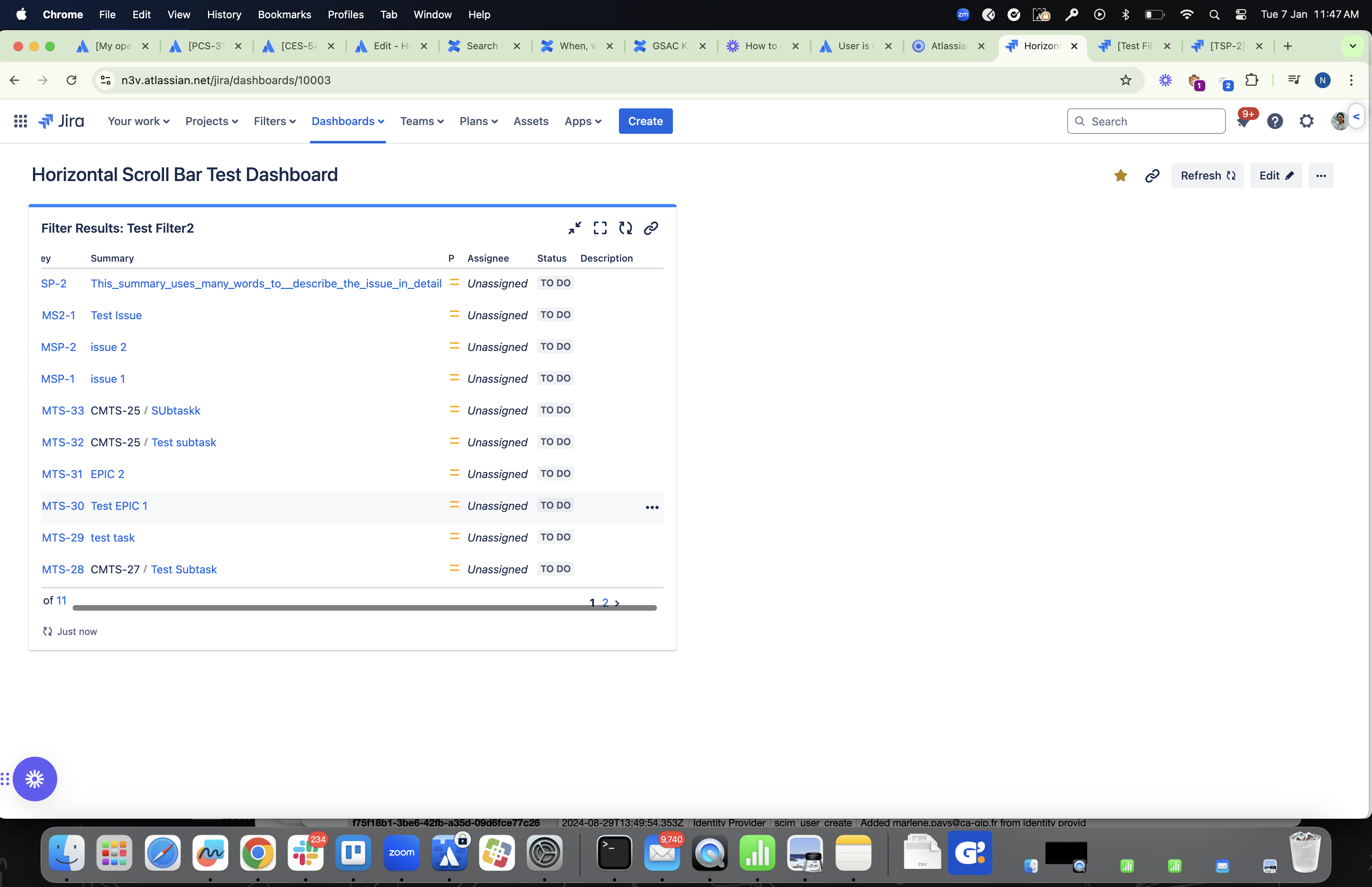Unstar the Horizontal Scroll Bar Test Dashboard
The height and width of the screenshot is (887, 1372).
(x=1120, y=175)
